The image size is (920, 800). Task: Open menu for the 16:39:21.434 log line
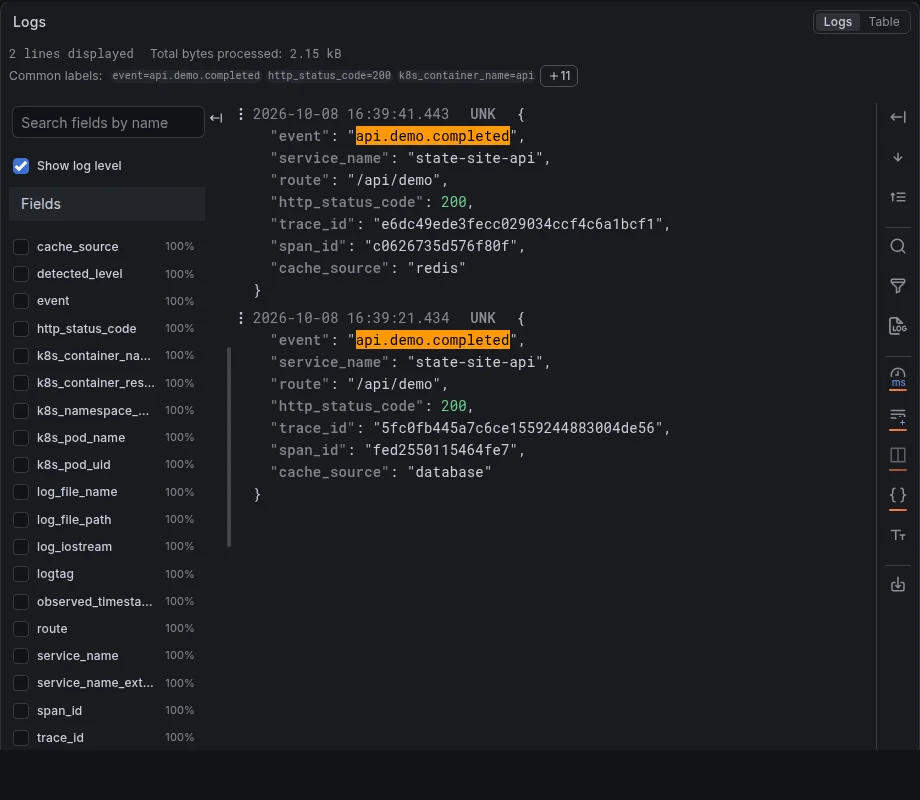pyautogui.click(x=241, y=318)
